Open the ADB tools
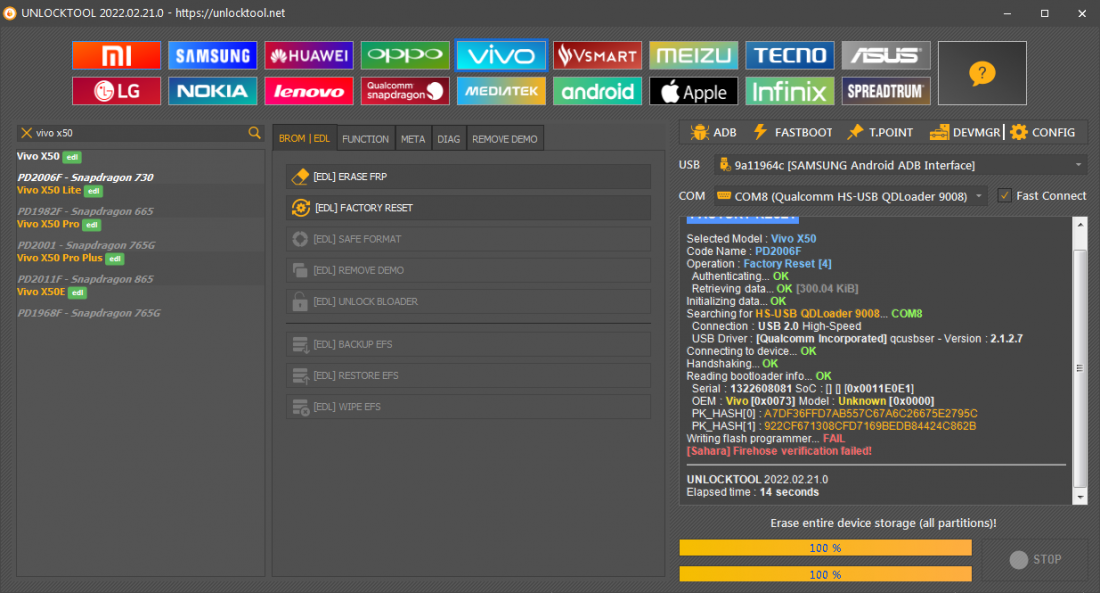Screen dimensions: 1100x593 point(713,132)
